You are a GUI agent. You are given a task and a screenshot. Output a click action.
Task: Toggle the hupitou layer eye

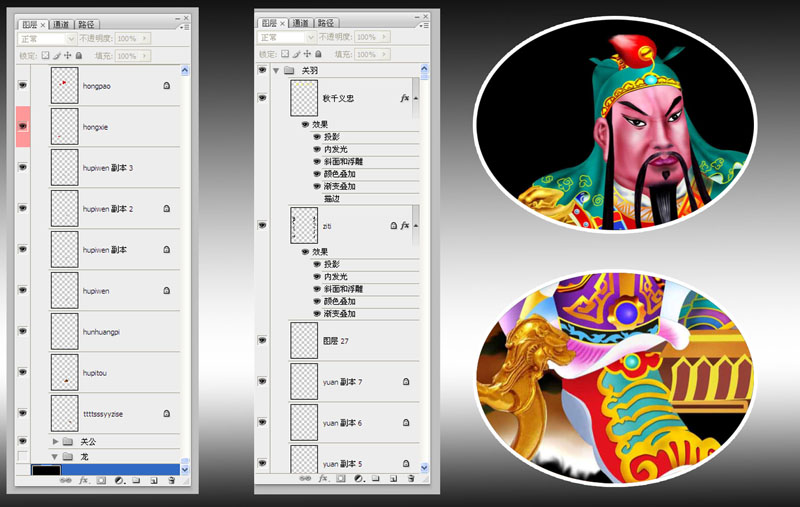pos(23,372)
